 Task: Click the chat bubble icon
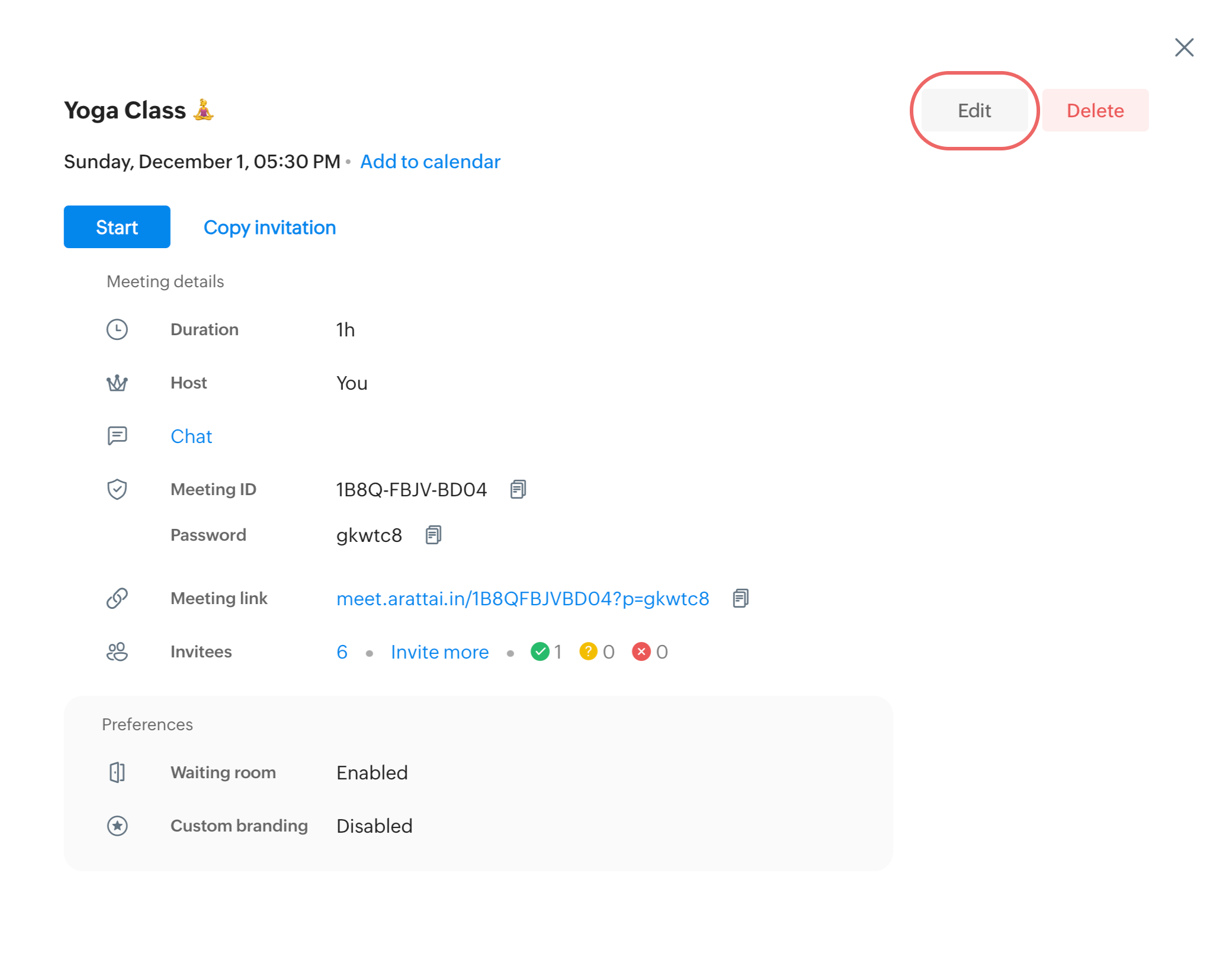(117, 436)
